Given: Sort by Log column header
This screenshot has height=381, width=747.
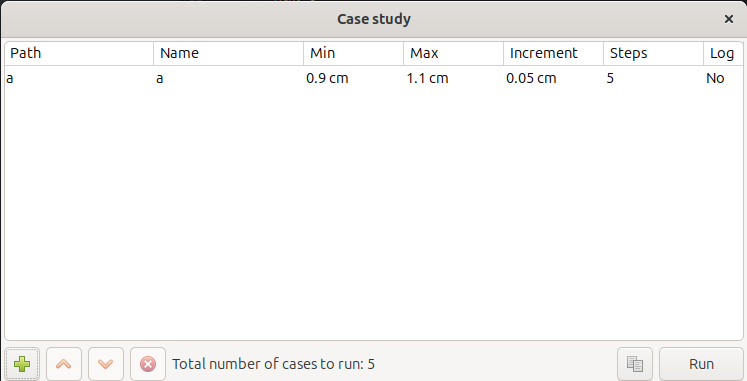Looking at the screenshot, I should pos(723,53).
